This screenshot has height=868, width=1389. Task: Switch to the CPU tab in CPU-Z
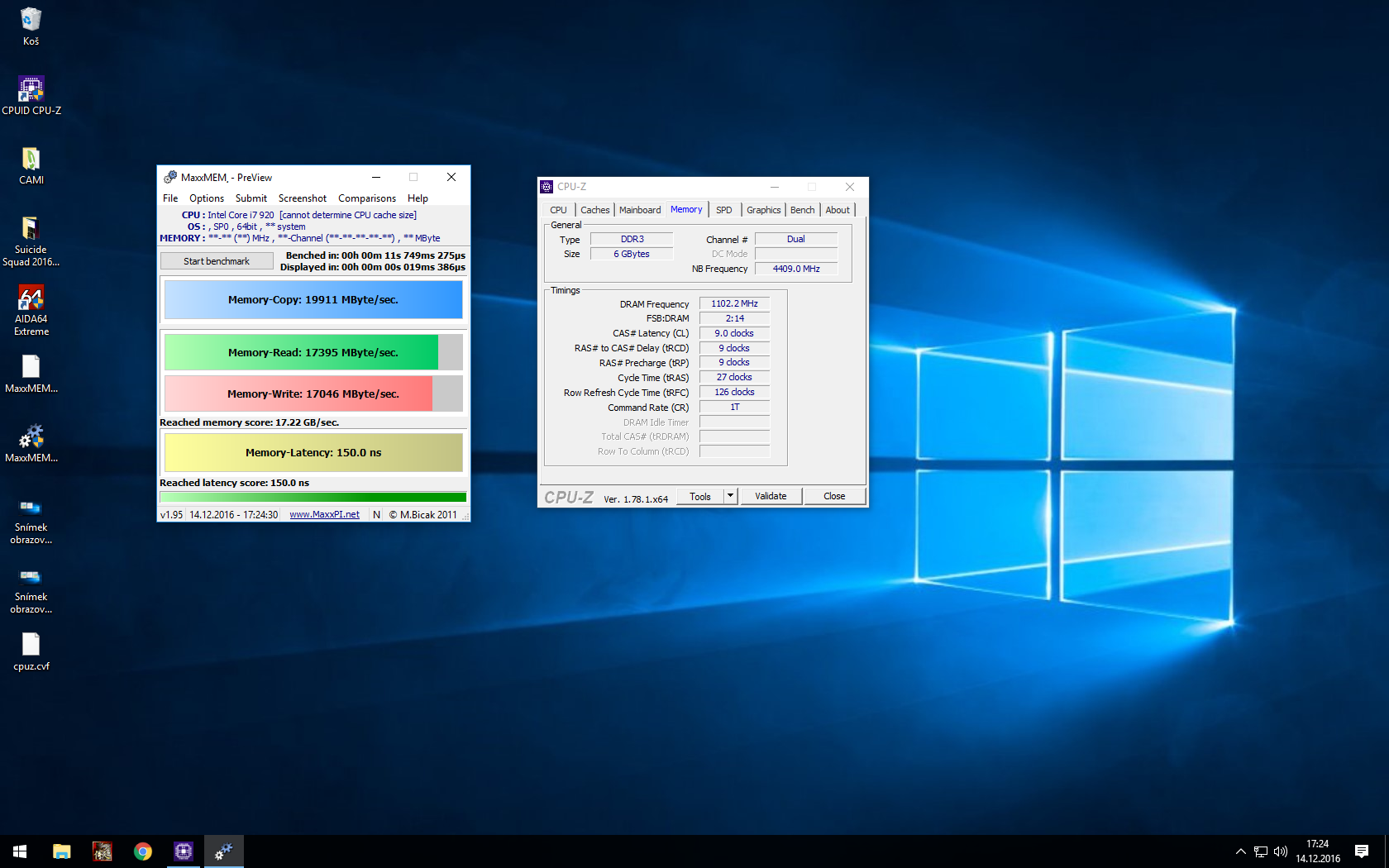[558, 210]
